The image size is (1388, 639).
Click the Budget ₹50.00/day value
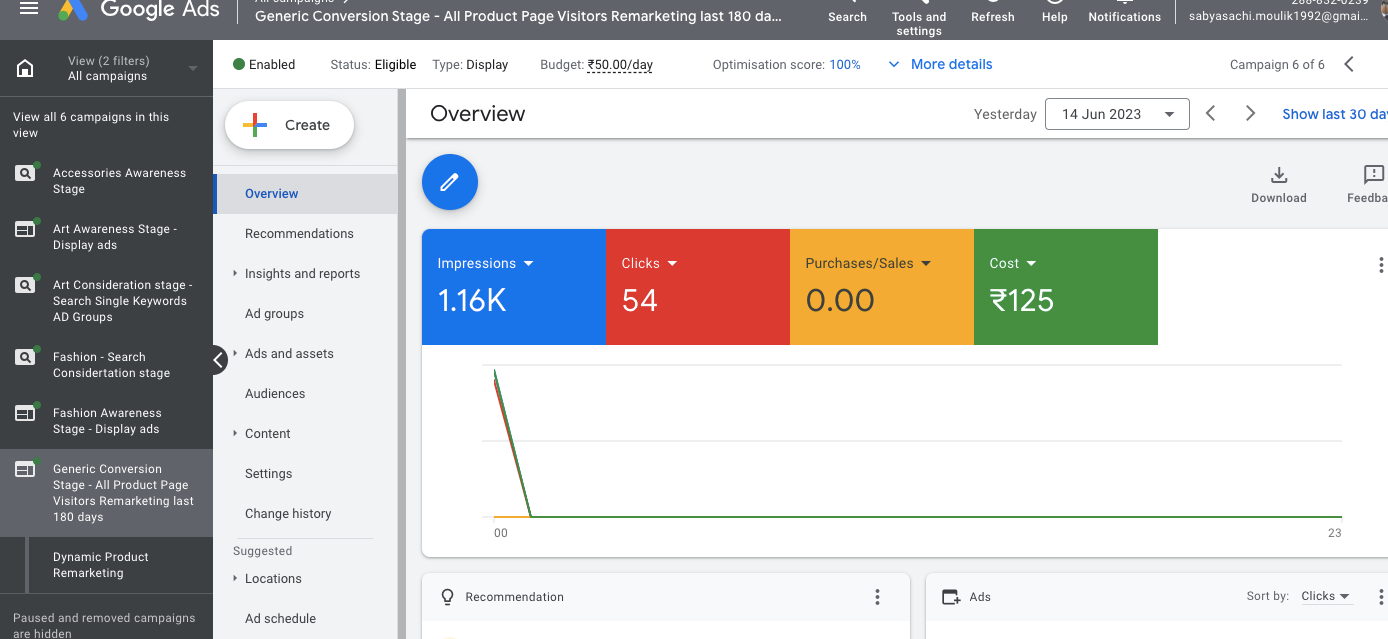pyautogui.click(x=620, y=65)
